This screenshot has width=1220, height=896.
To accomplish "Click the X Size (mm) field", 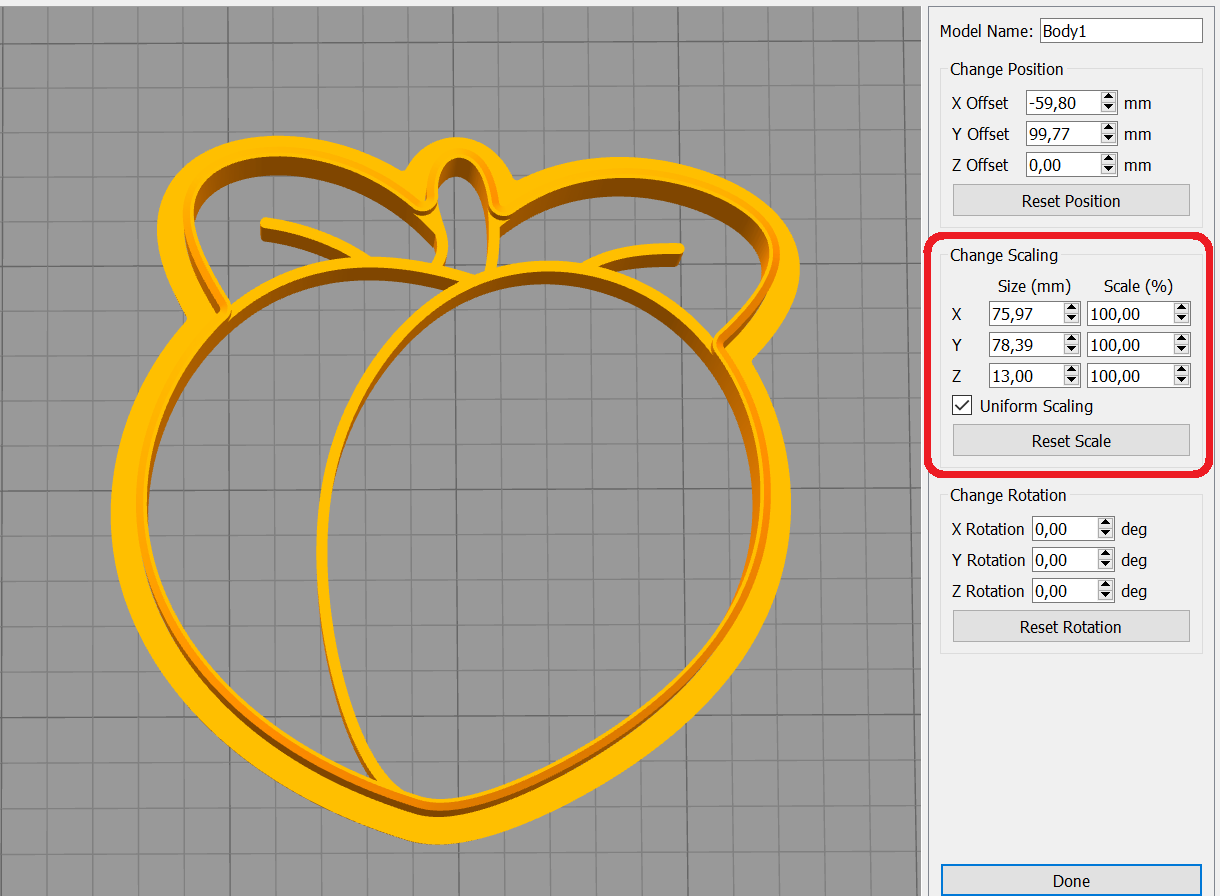I will click(1026, 314).
